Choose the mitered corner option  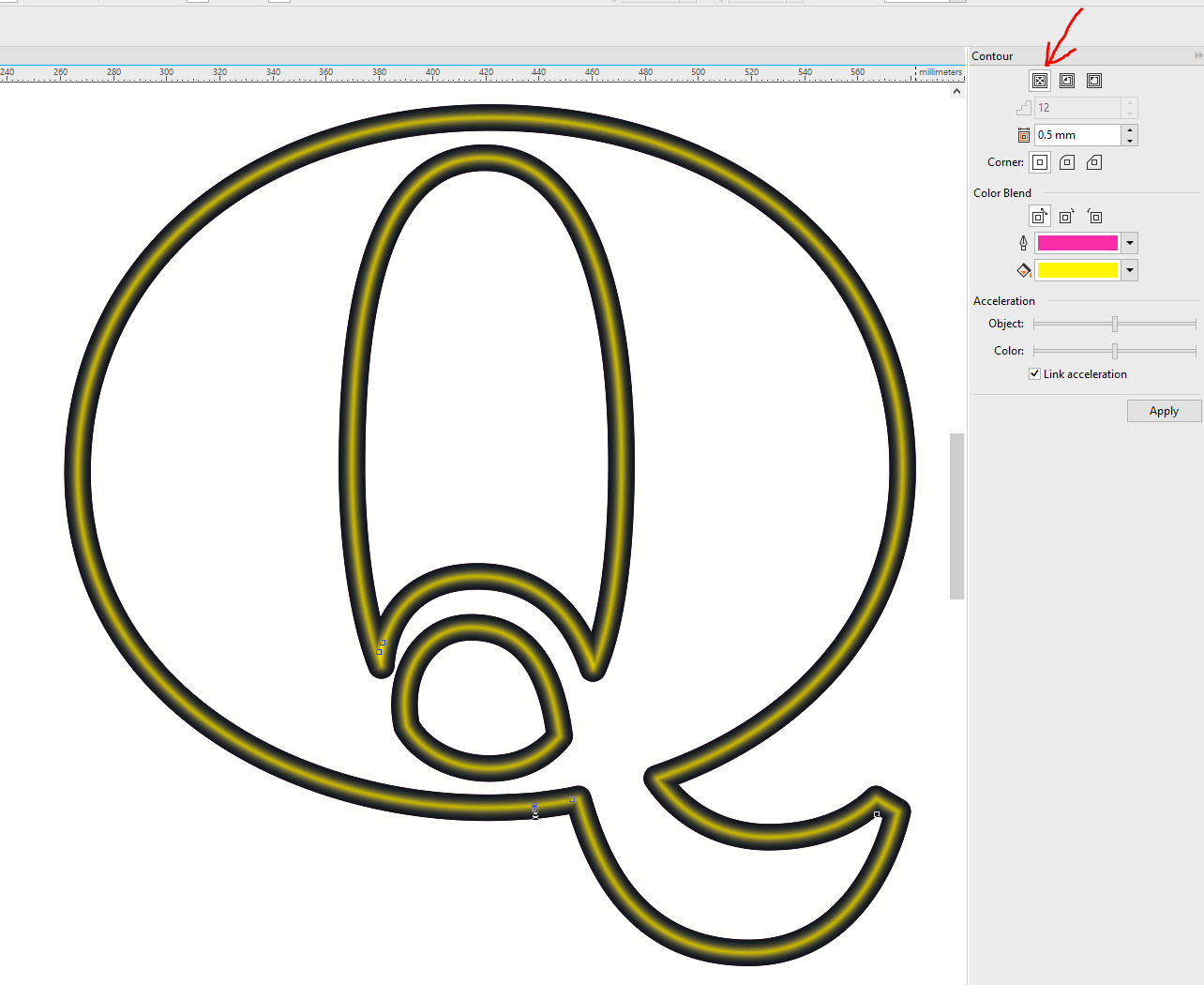click(1040, 162)
